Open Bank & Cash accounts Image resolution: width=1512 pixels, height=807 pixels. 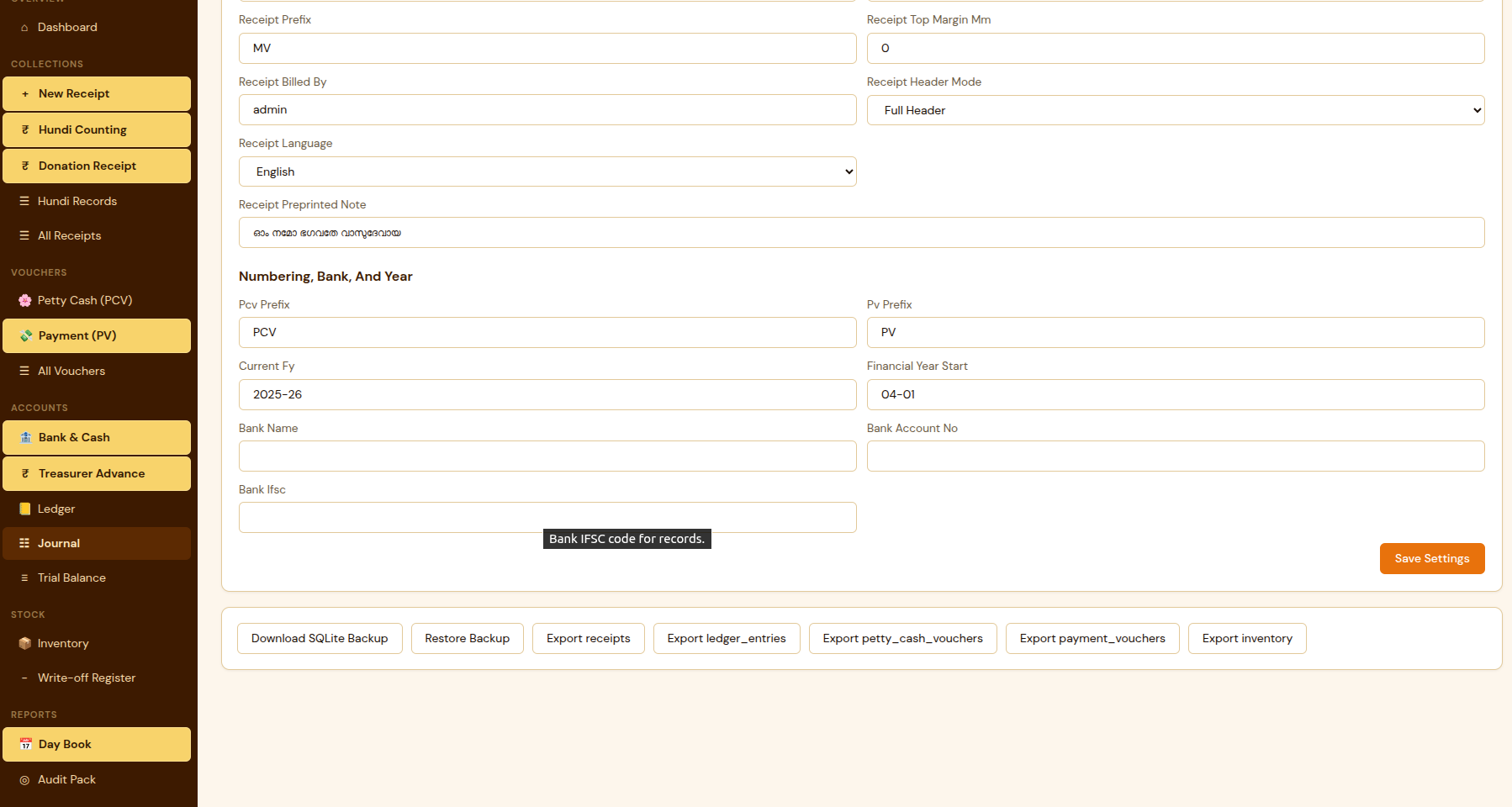point(97,438)
